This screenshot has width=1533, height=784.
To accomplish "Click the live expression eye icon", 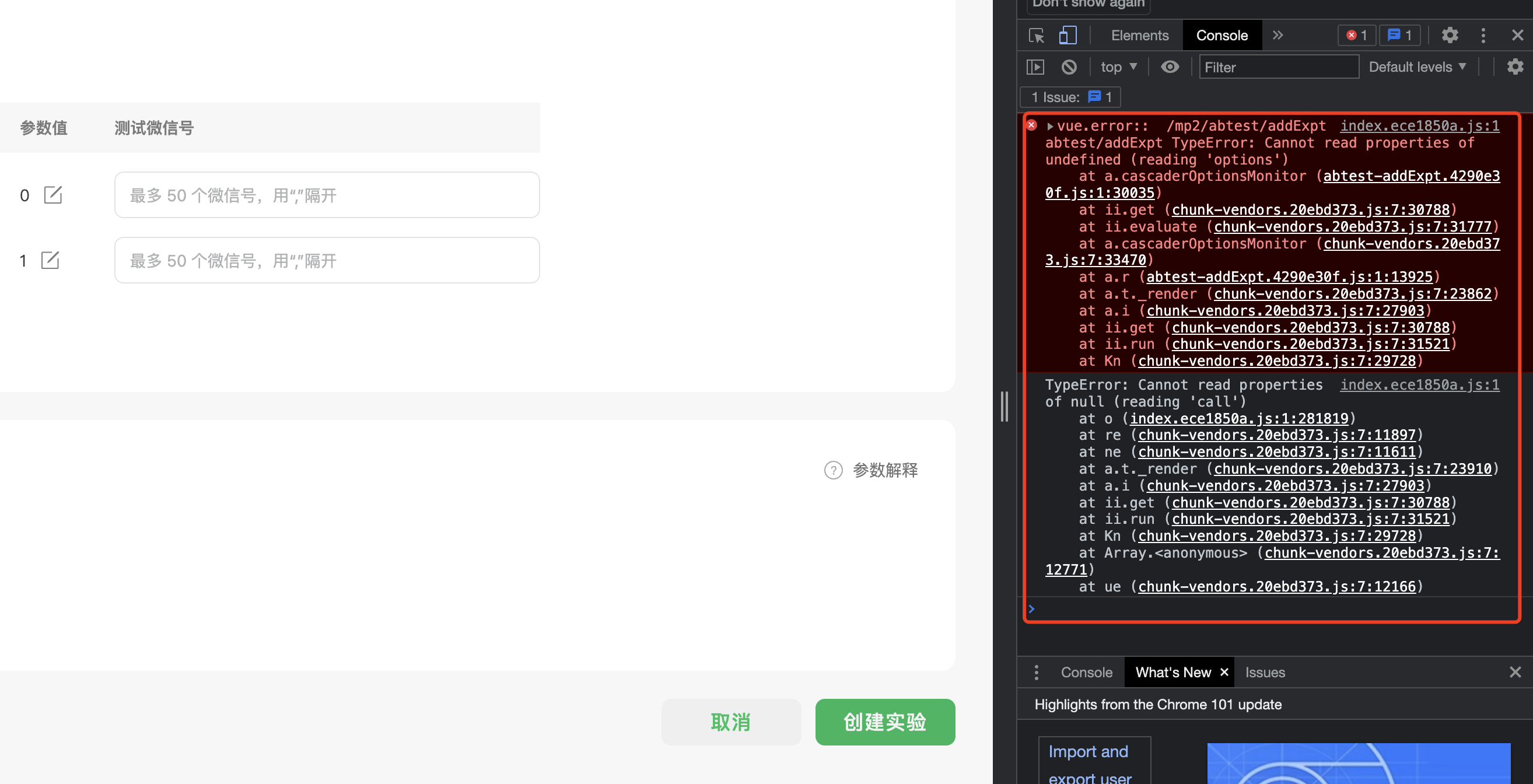I will pyautogui.click(x=1170, y=67).
